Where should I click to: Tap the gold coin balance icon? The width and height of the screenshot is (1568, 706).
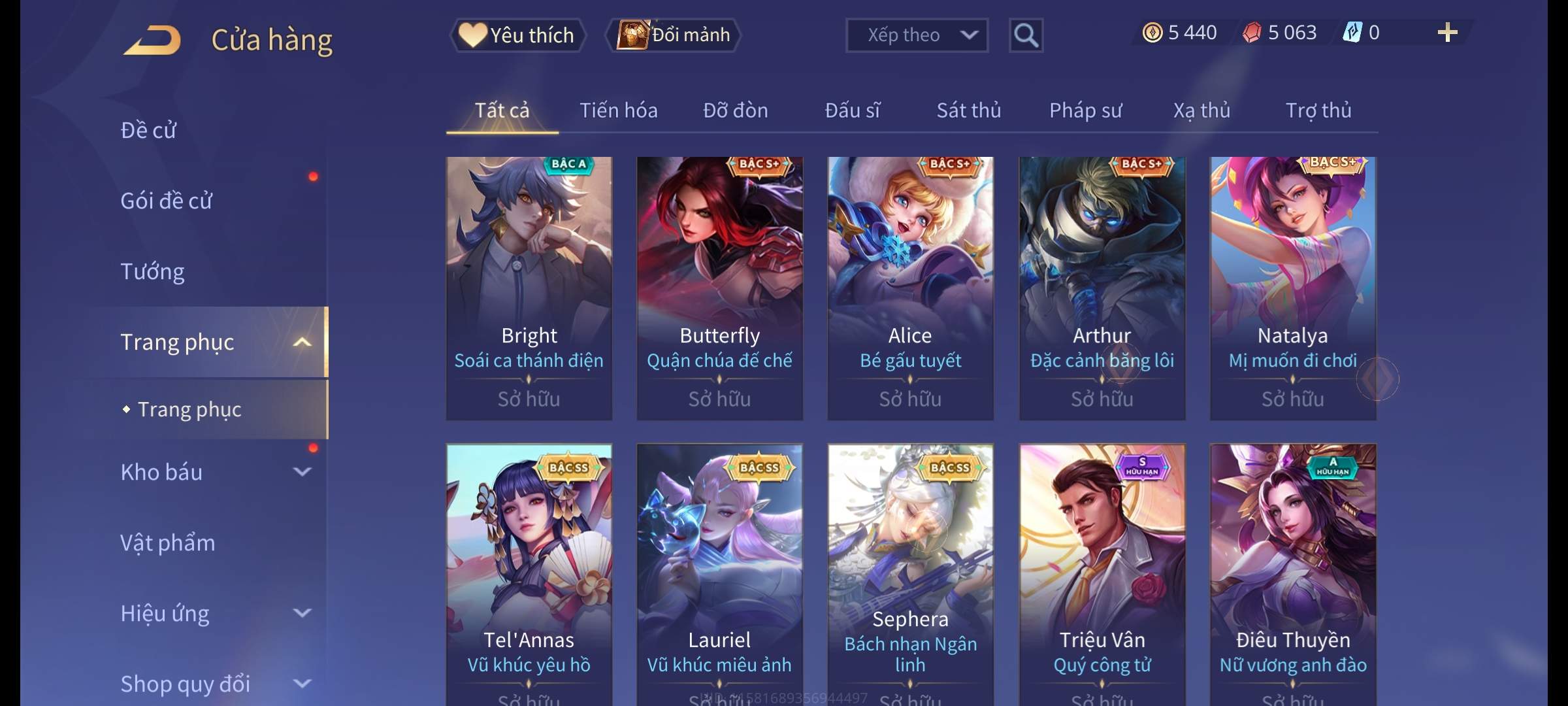pyautogui.click(x=1152, y=33)
